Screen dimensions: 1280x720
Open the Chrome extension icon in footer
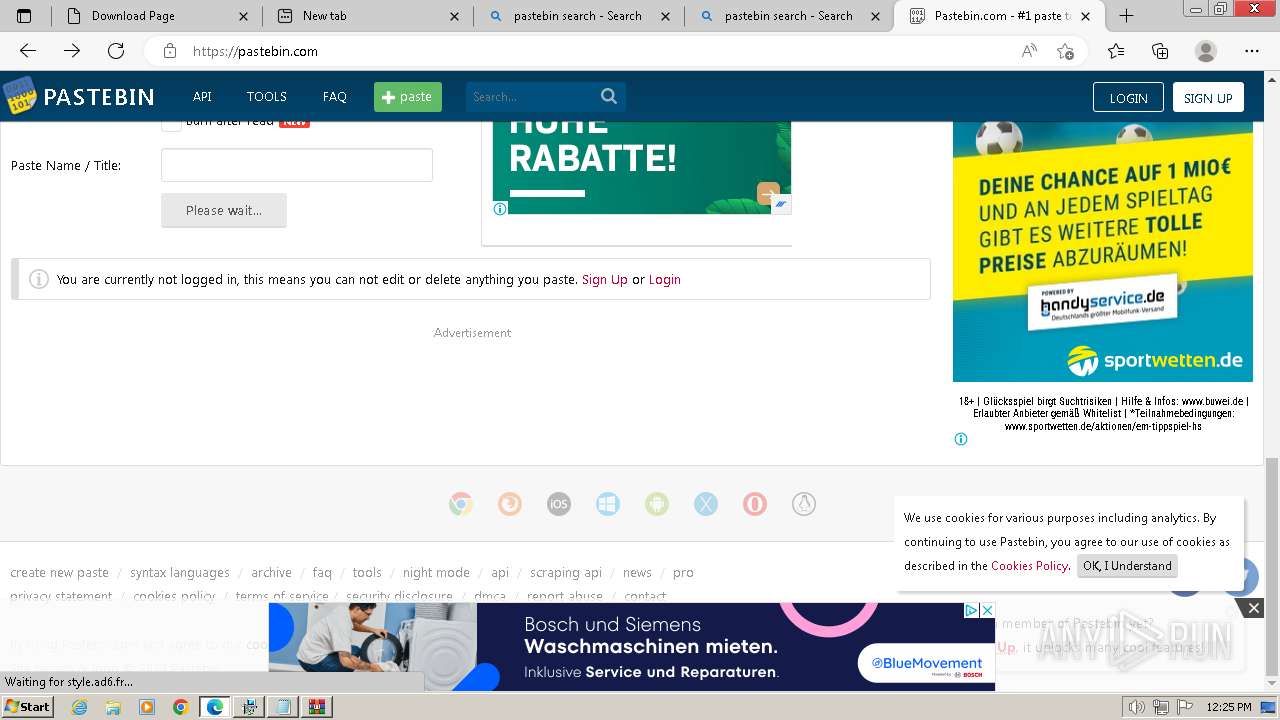click(x=461, y=504)
